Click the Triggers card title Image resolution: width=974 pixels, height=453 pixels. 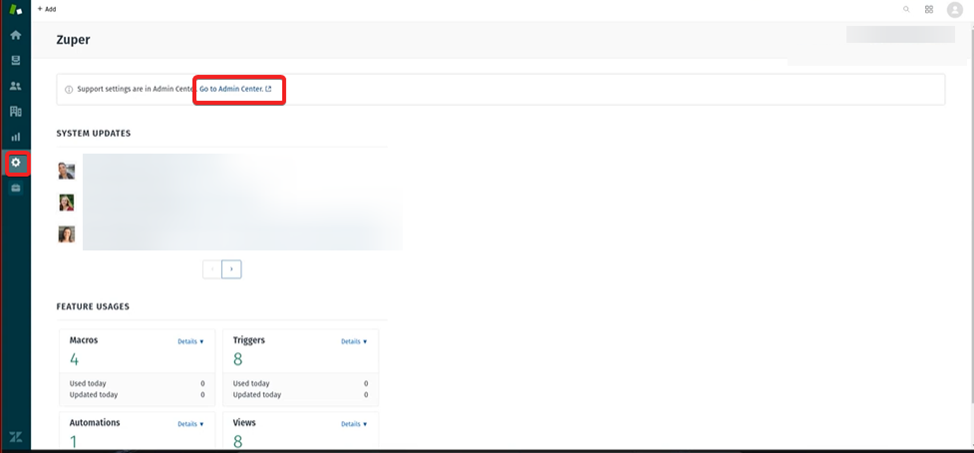coord(249,341)
